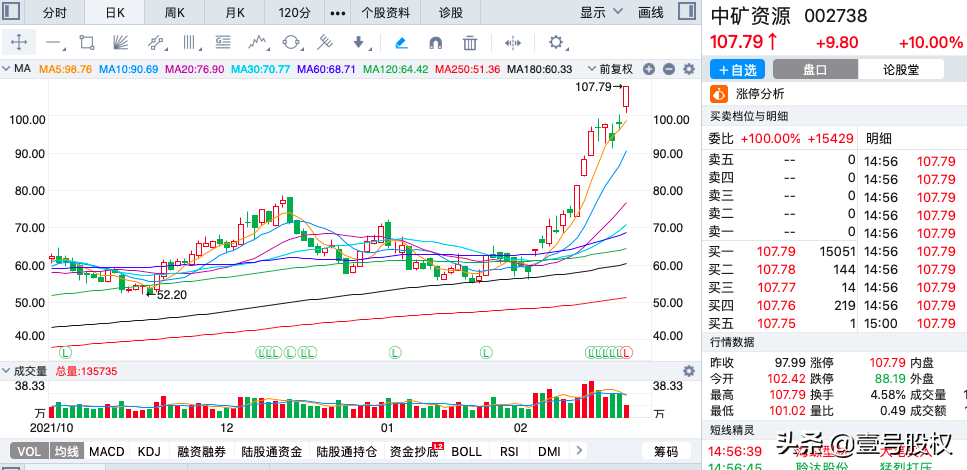Click the MA5 orange legend label
967x470 pixels.
(x=64, y=69)
